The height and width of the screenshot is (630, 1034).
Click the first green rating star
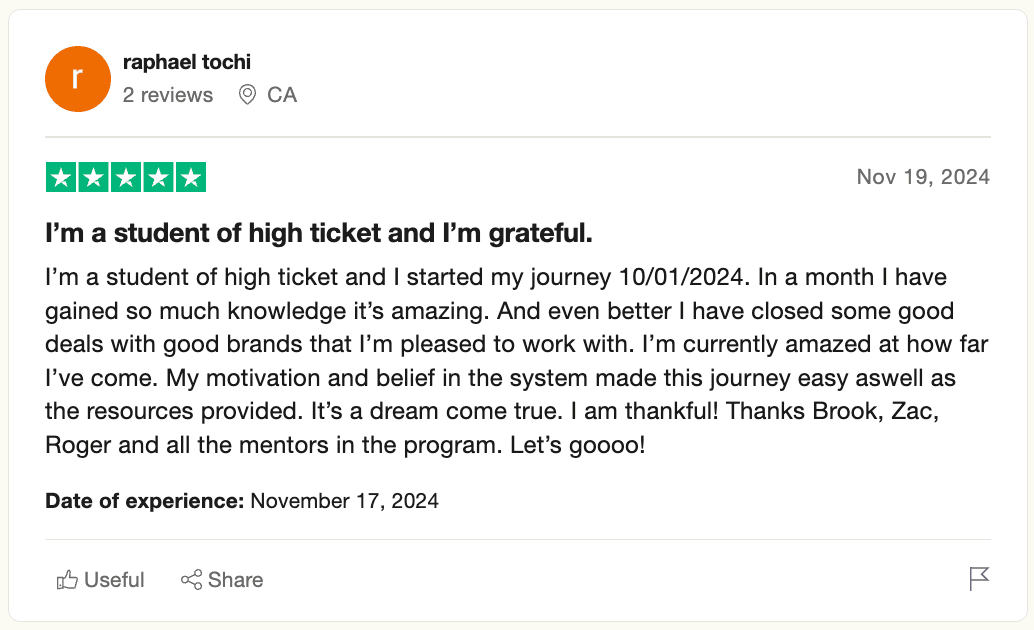[62, 177]
